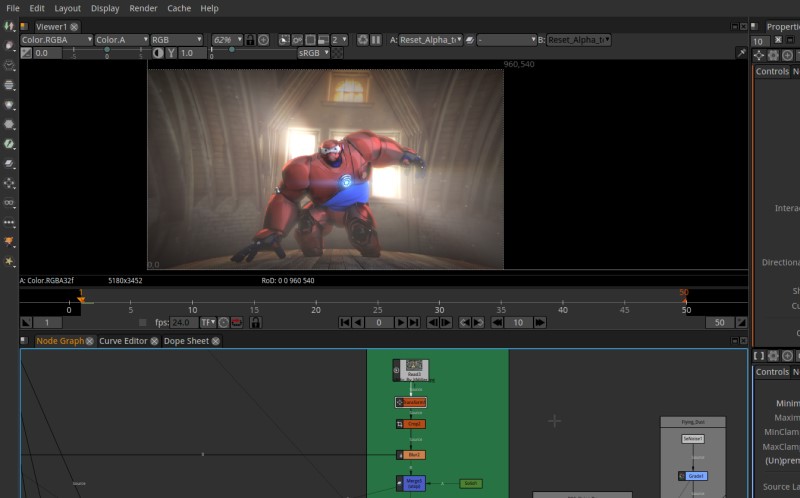
Task: Go to the previous keyframe
Action: [465, 322]
